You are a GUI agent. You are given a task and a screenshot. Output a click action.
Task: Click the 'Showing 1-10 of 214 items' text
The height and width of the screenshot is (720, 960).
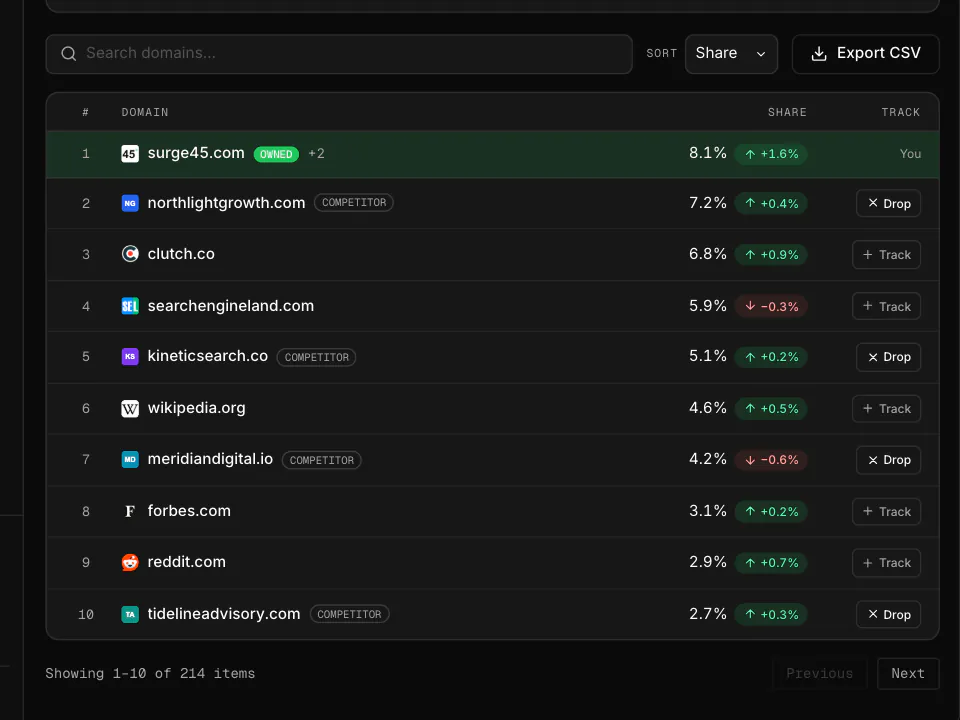point(150,673)
